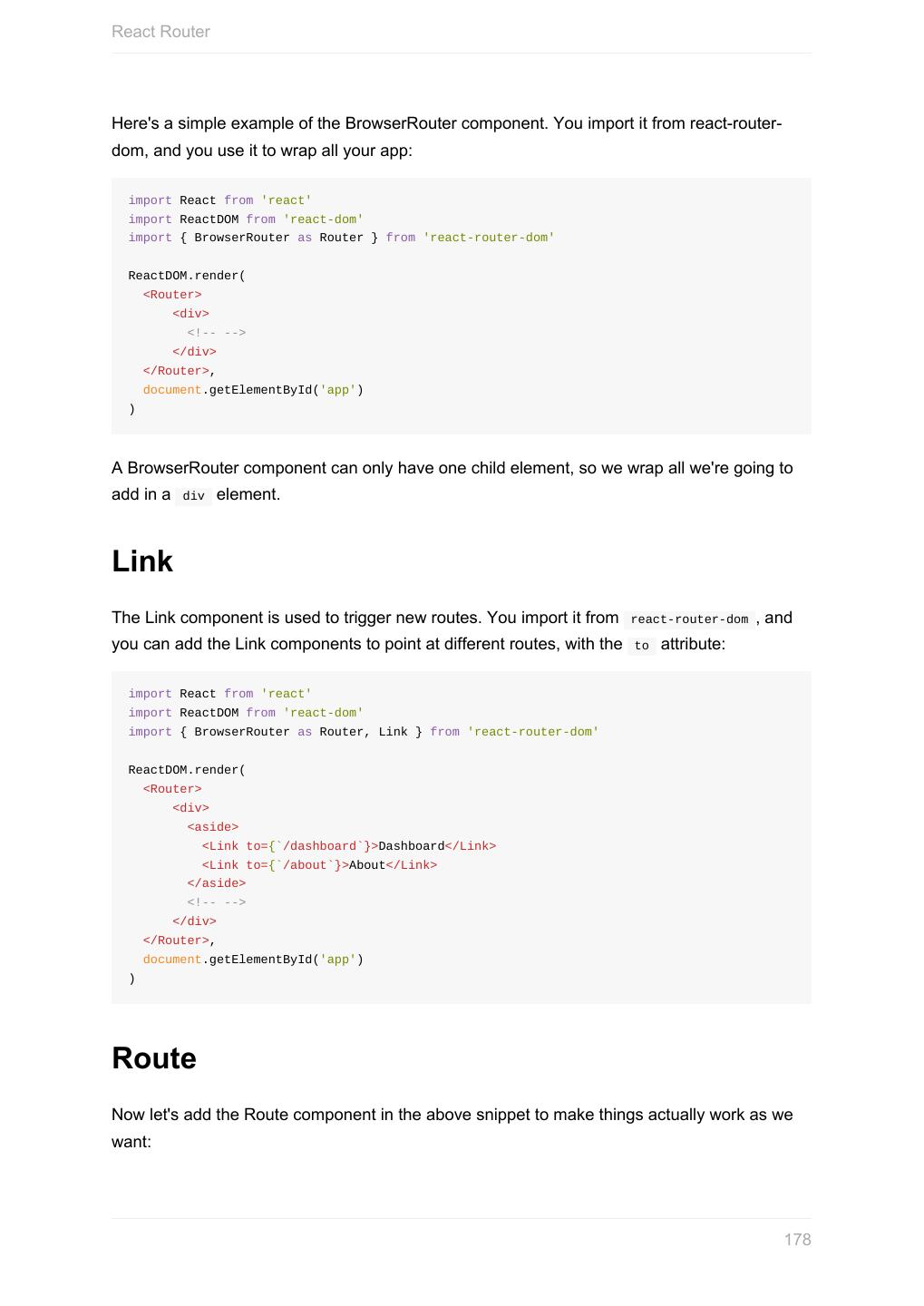Click the "React Router" page header text
The width and height of the screenshot is (924, 1306).
click(x=160, y=32)
